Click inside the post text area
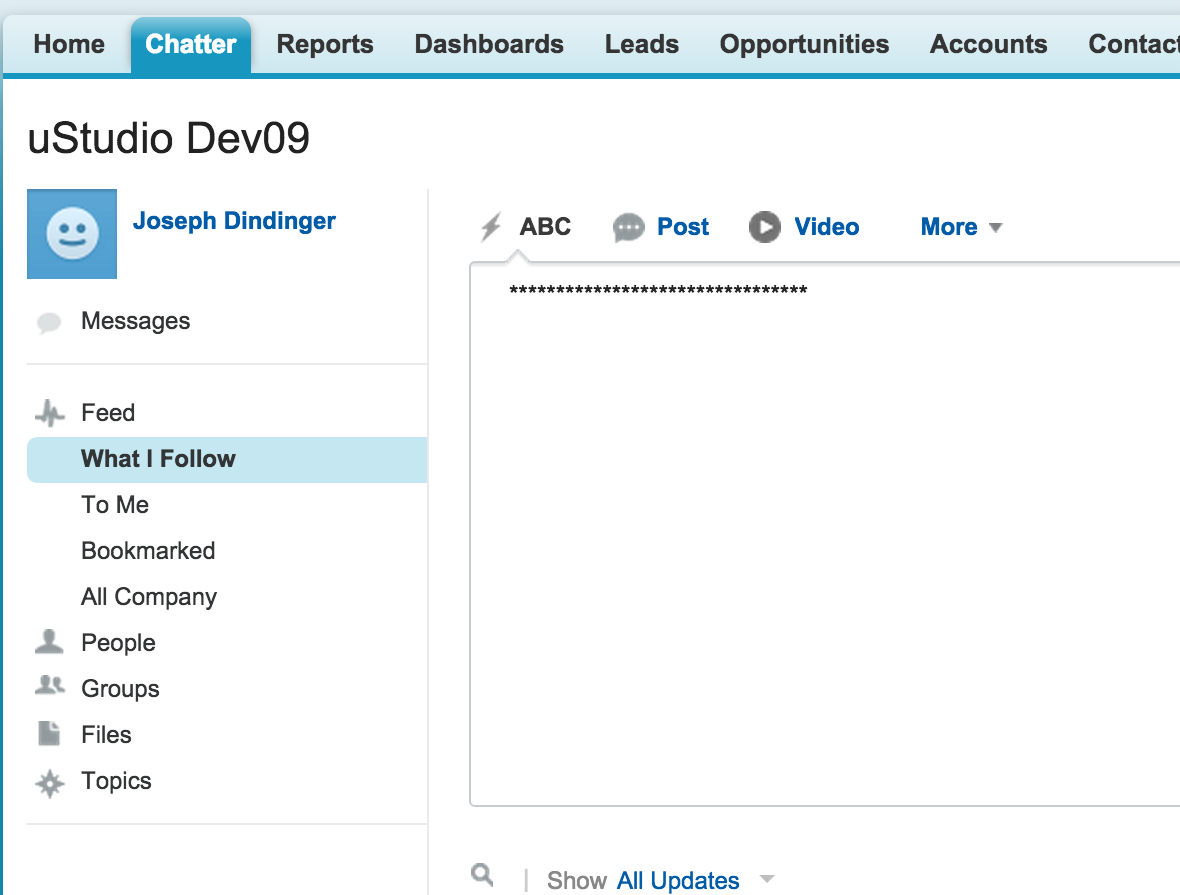 [x=825, y=534]
